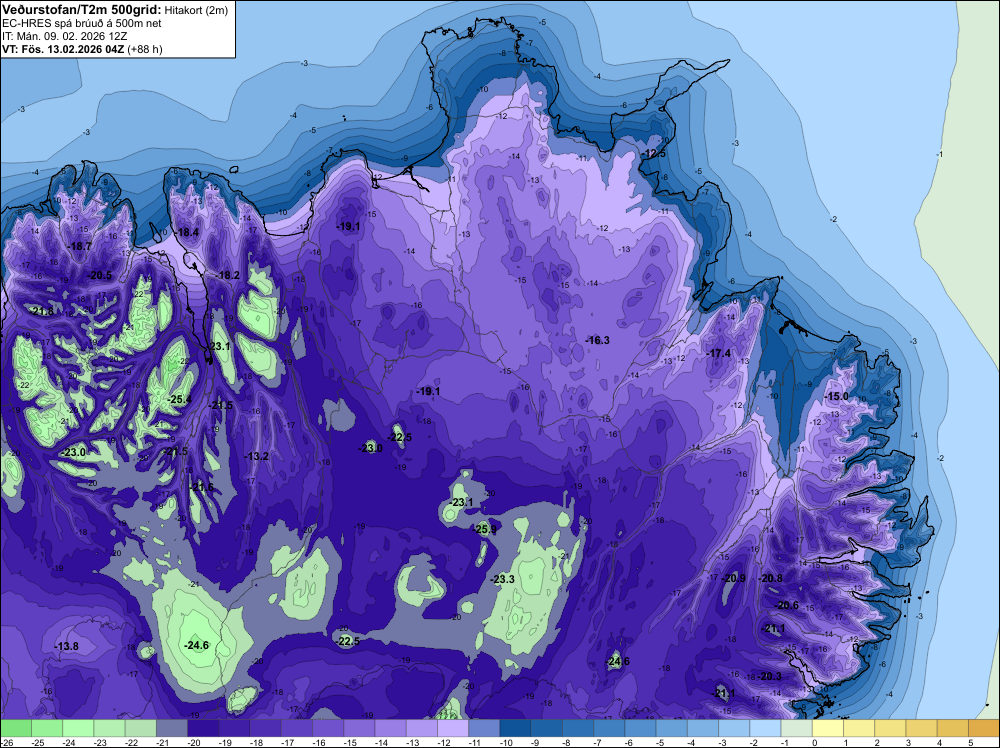Select the legend swatch labeled -15

point(359,728)
